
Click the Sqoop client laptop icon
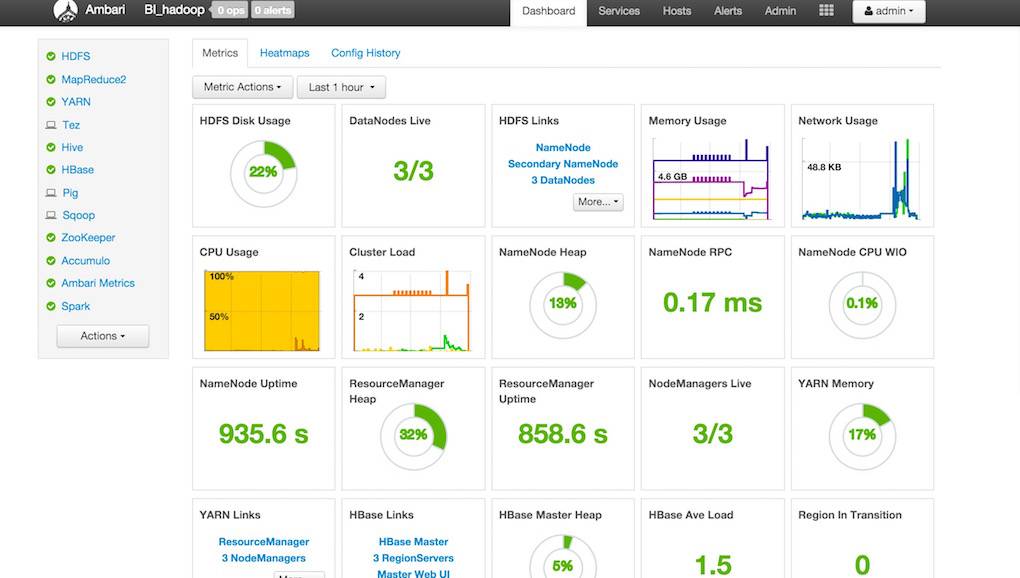click(51, 215)
